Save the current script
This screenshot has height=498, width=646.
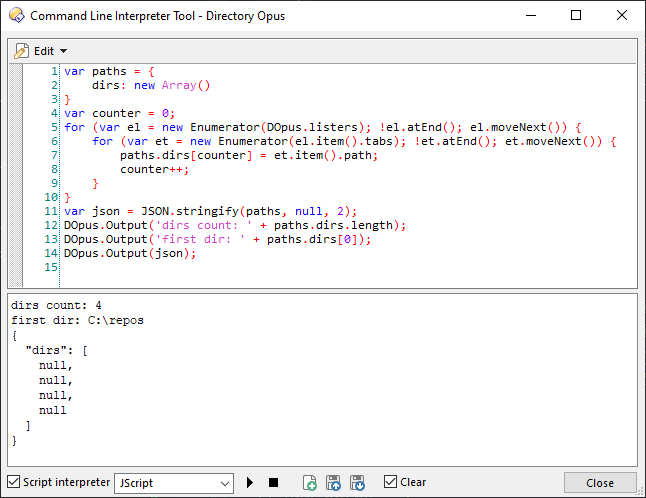(334, 483)
